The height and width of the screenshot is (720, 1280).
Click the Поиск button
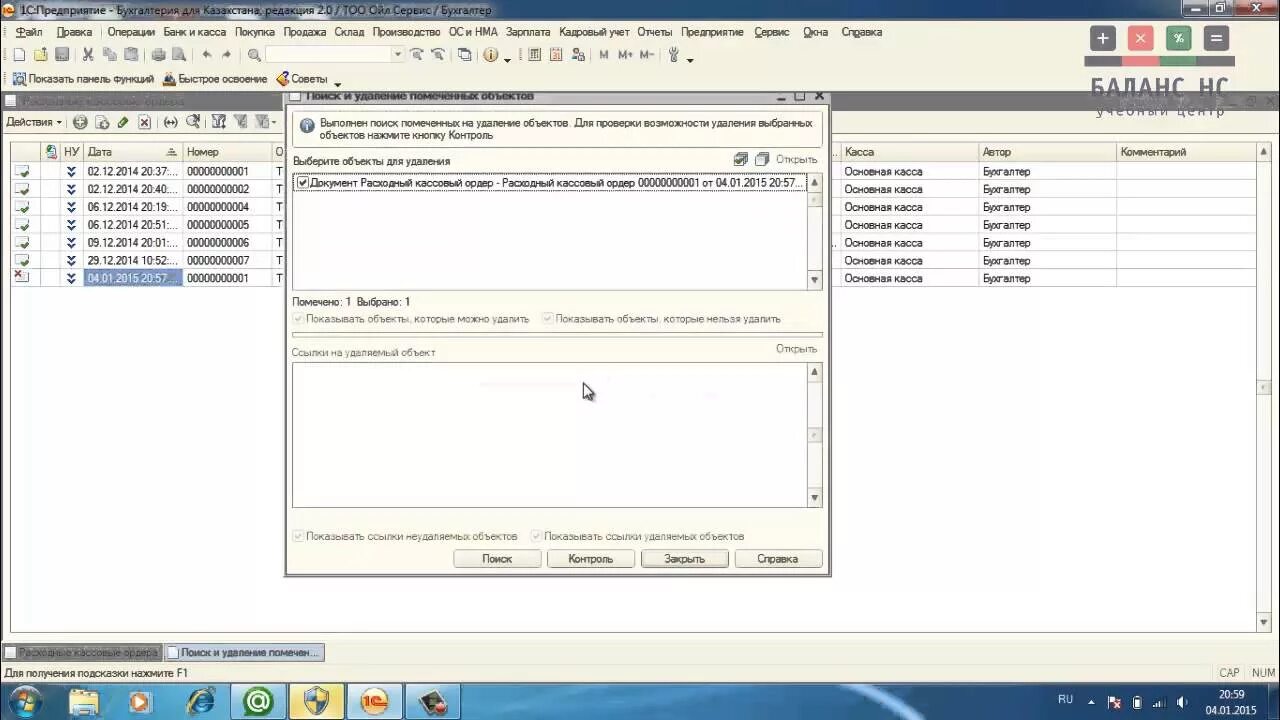coord(497,559)
